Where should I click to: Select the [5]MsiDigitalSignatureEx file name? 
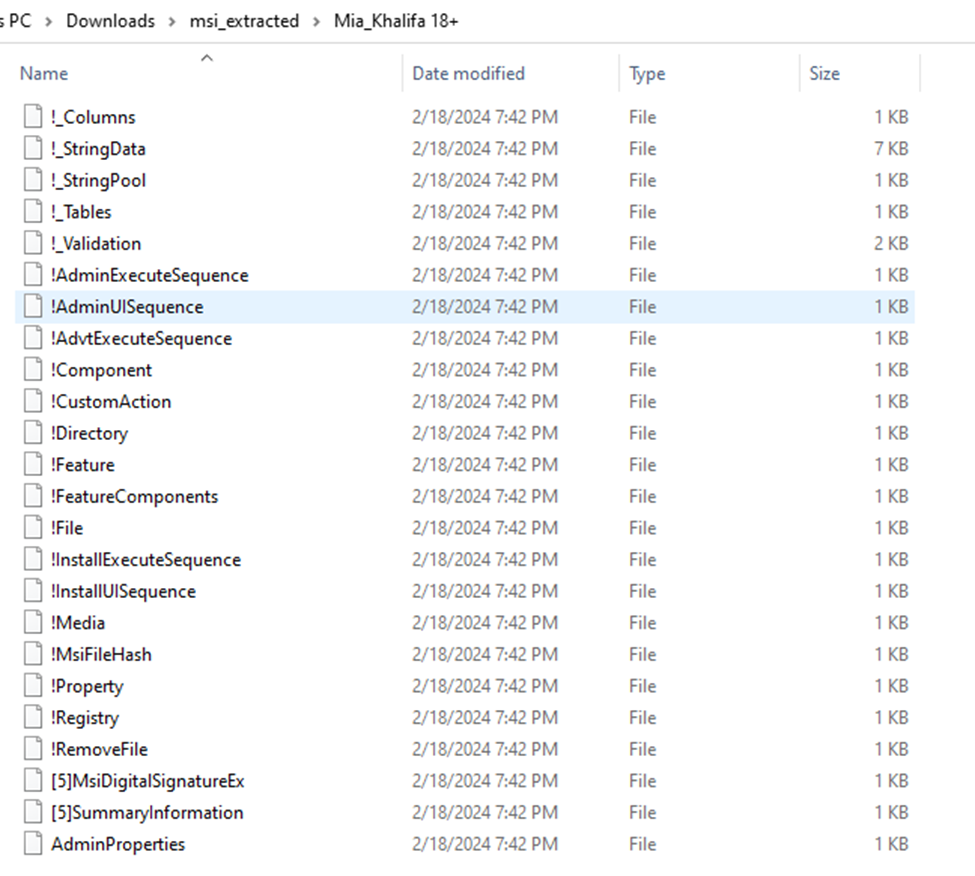coord(148,781)
